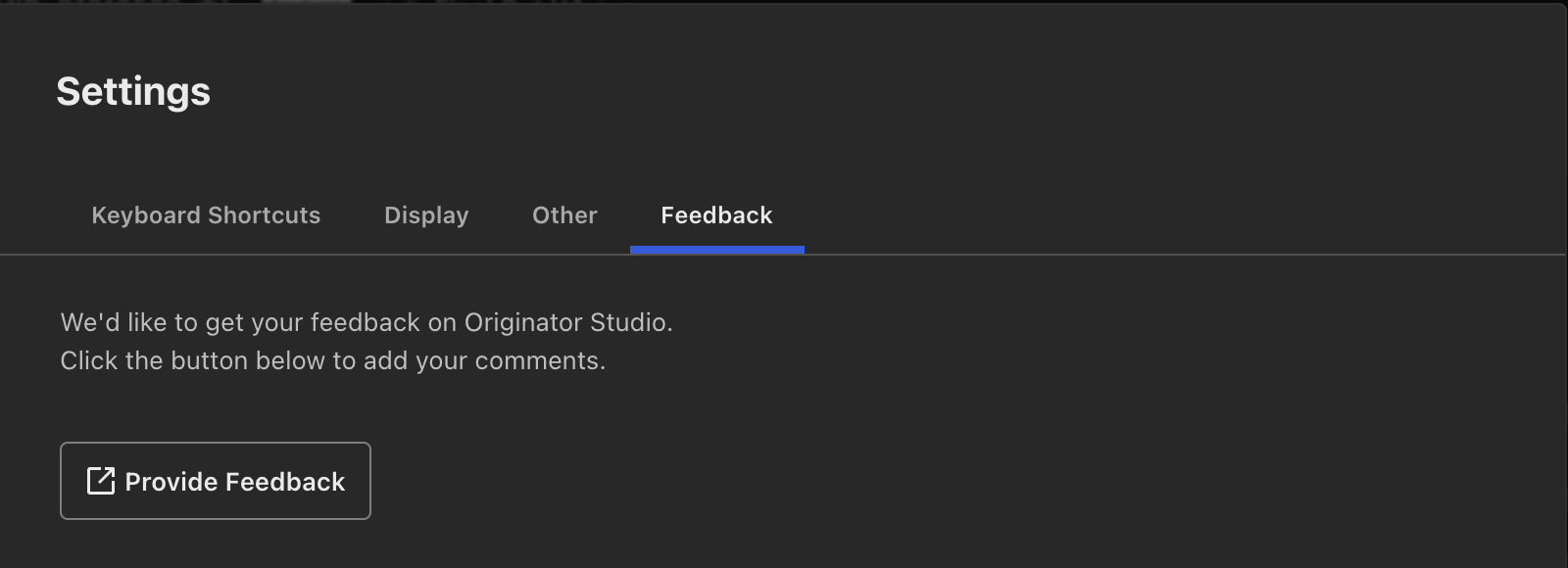Select the Other settings tab
Viewport: 1568px width, 568px height.
564,215
